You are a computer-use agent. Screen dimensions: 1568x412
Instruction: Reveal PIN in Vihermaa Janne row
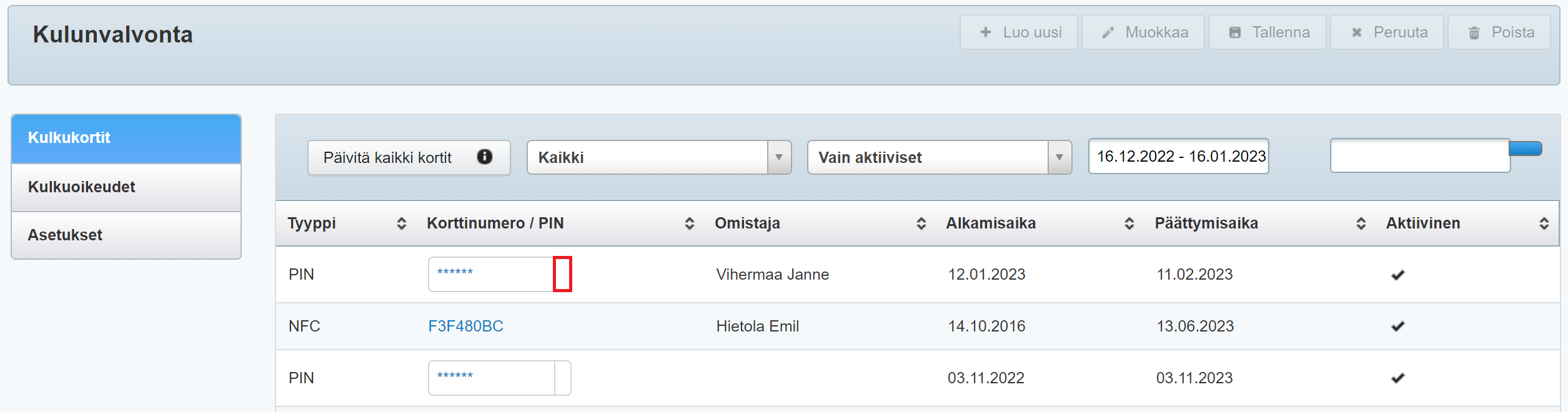pyautogui.click(x=562, y=274)
